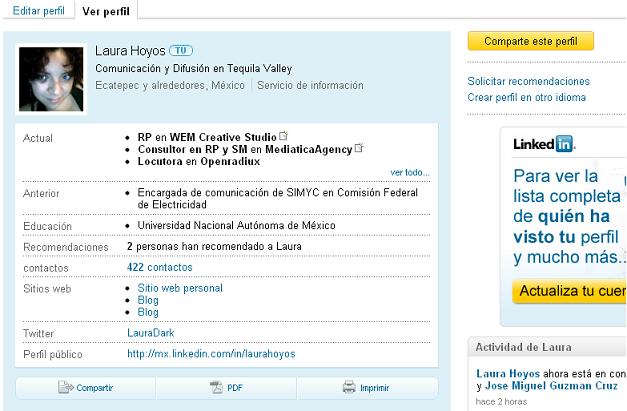627x411 pixels.
Task: Click the Actualiza tu cuenta button
Action: coord(569,291)
